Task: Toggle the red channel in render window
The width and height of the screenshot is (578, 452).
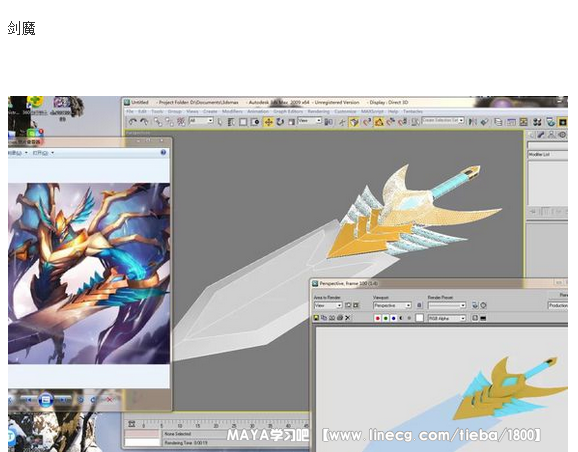Action: pyautogui.click(x=377, y=318)
